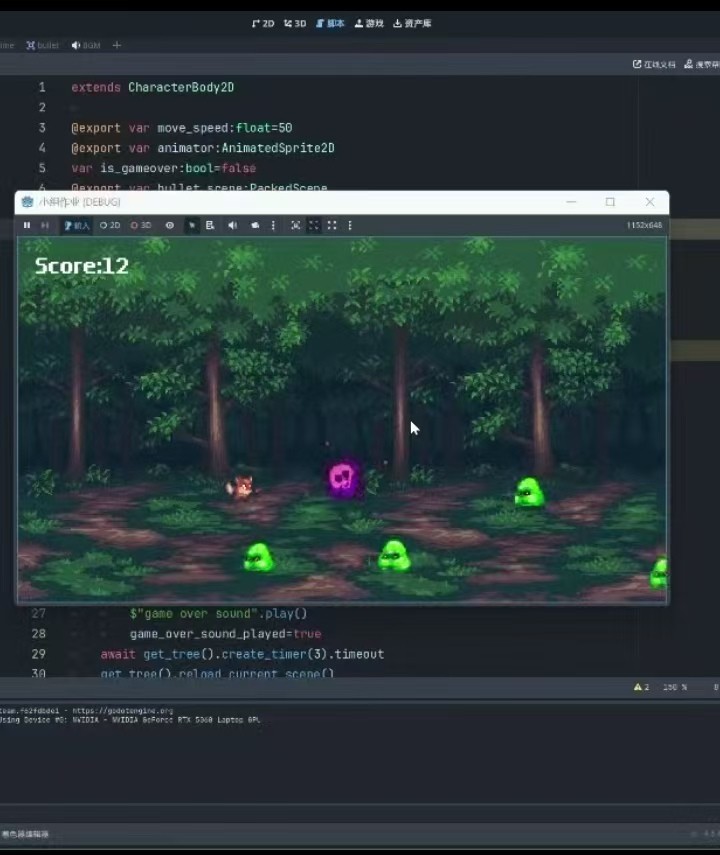Screen dimensions: 720x855
Task: Open the Online Docs link
Action: pos(654,64)
